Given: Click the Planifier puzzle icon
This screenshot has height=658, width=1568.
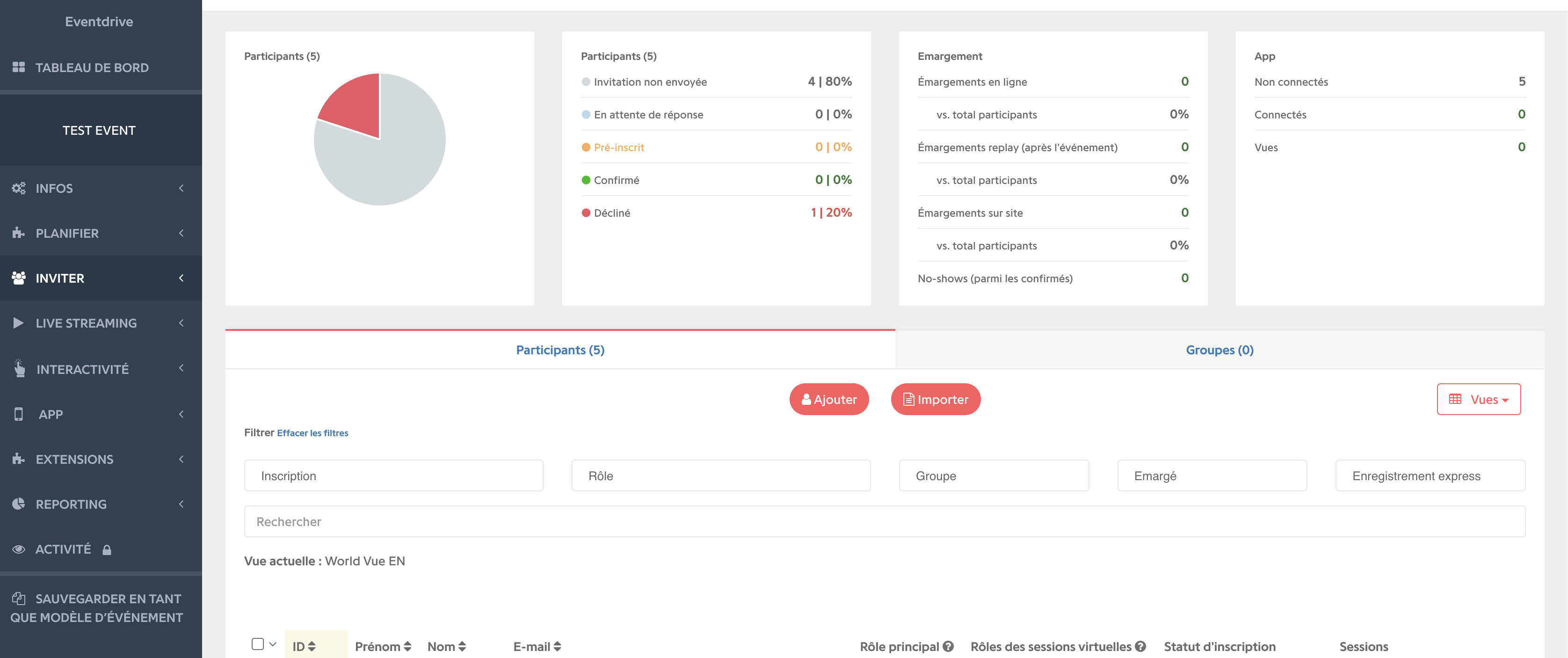Looking at the screenshot, I should [x=19, y=233].
